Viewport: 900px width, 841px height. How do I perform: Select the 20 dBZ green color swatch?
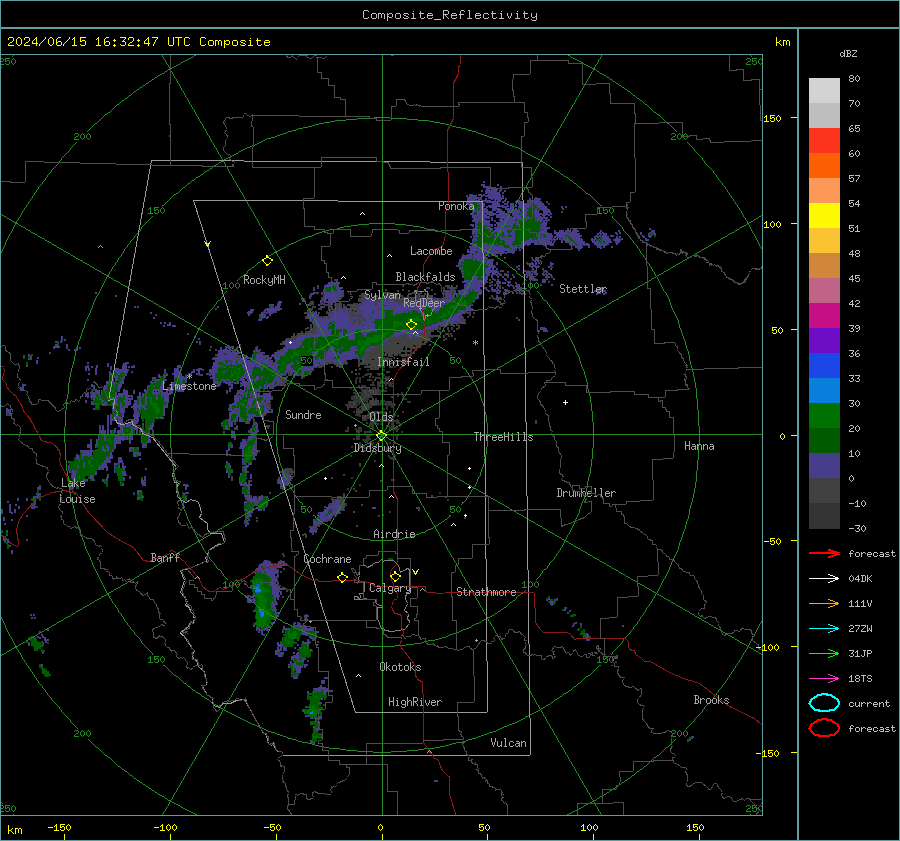(824, 416)
